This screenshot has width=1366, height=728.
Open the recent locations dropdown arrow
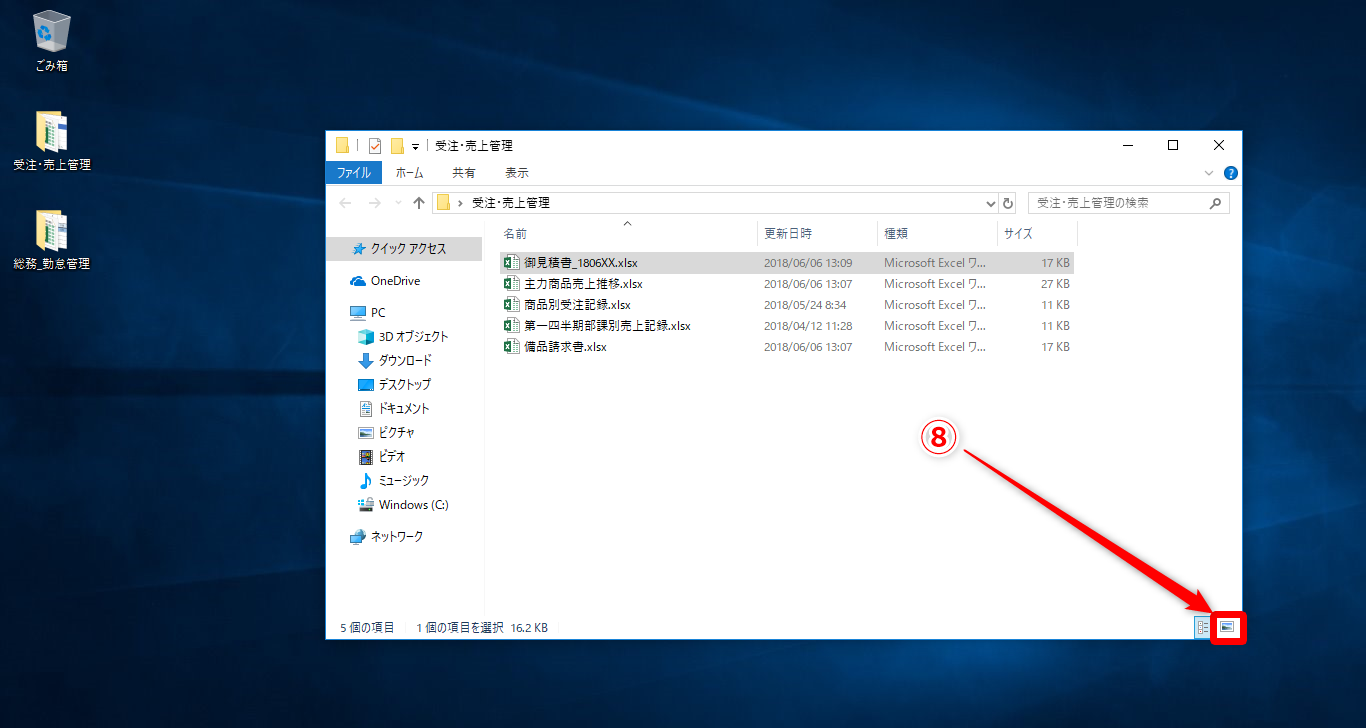tap(398, 203)
